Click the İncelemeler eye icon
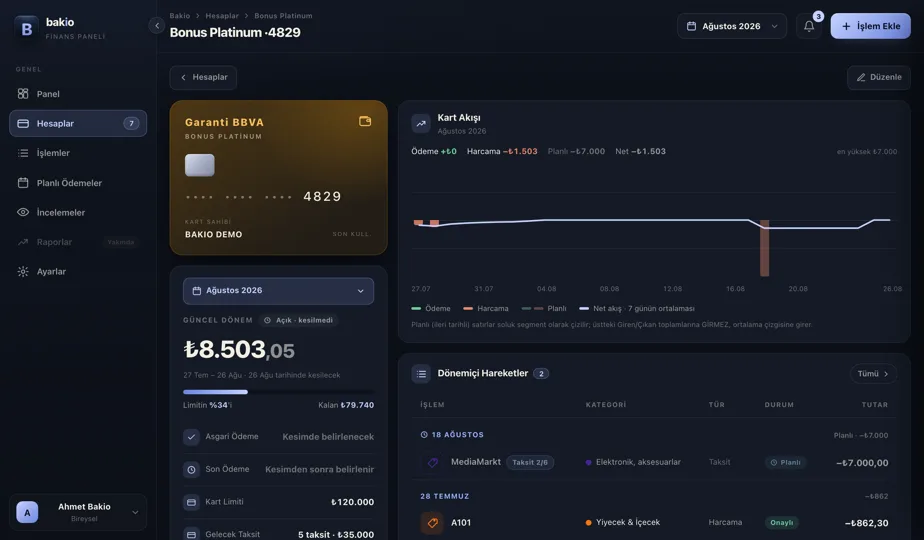The height and width of the screenshot is (540, 924). 23,212
